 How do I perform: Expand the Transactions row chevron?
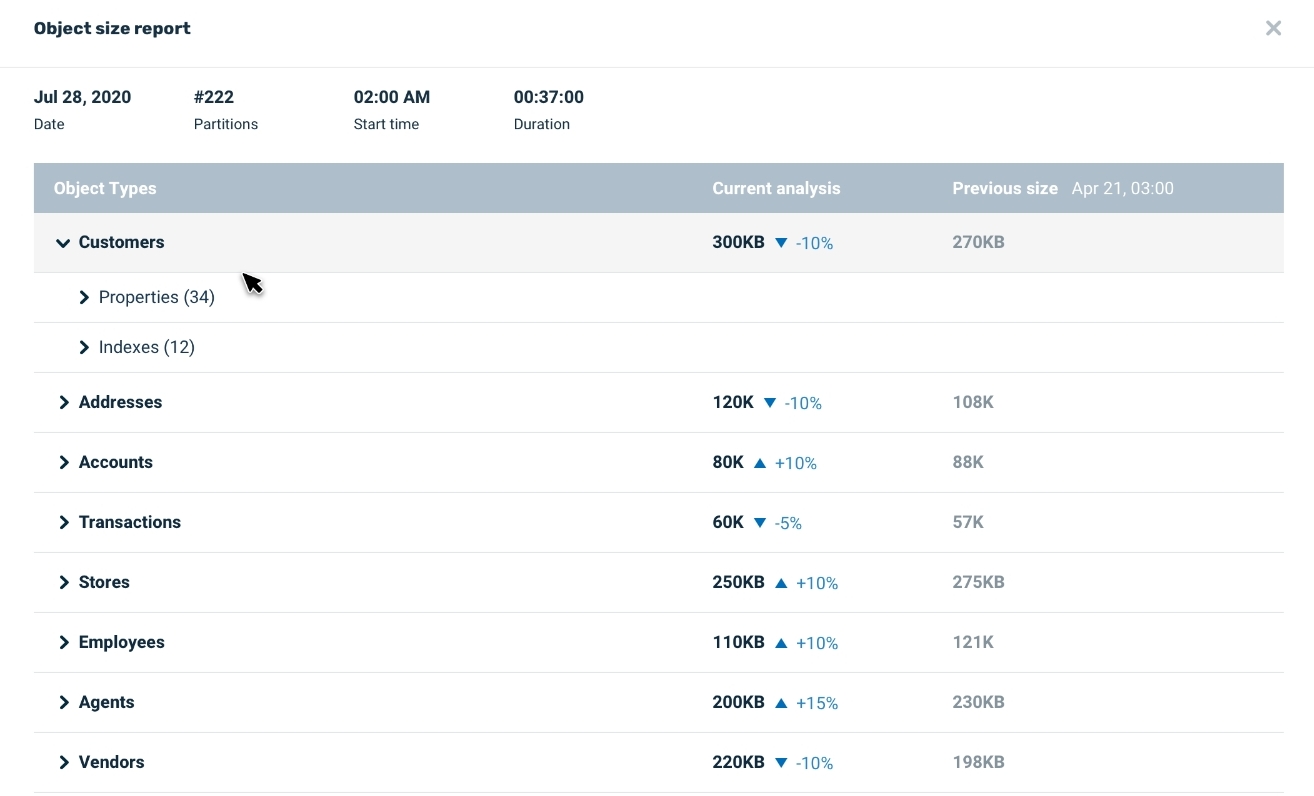(64, 523)
